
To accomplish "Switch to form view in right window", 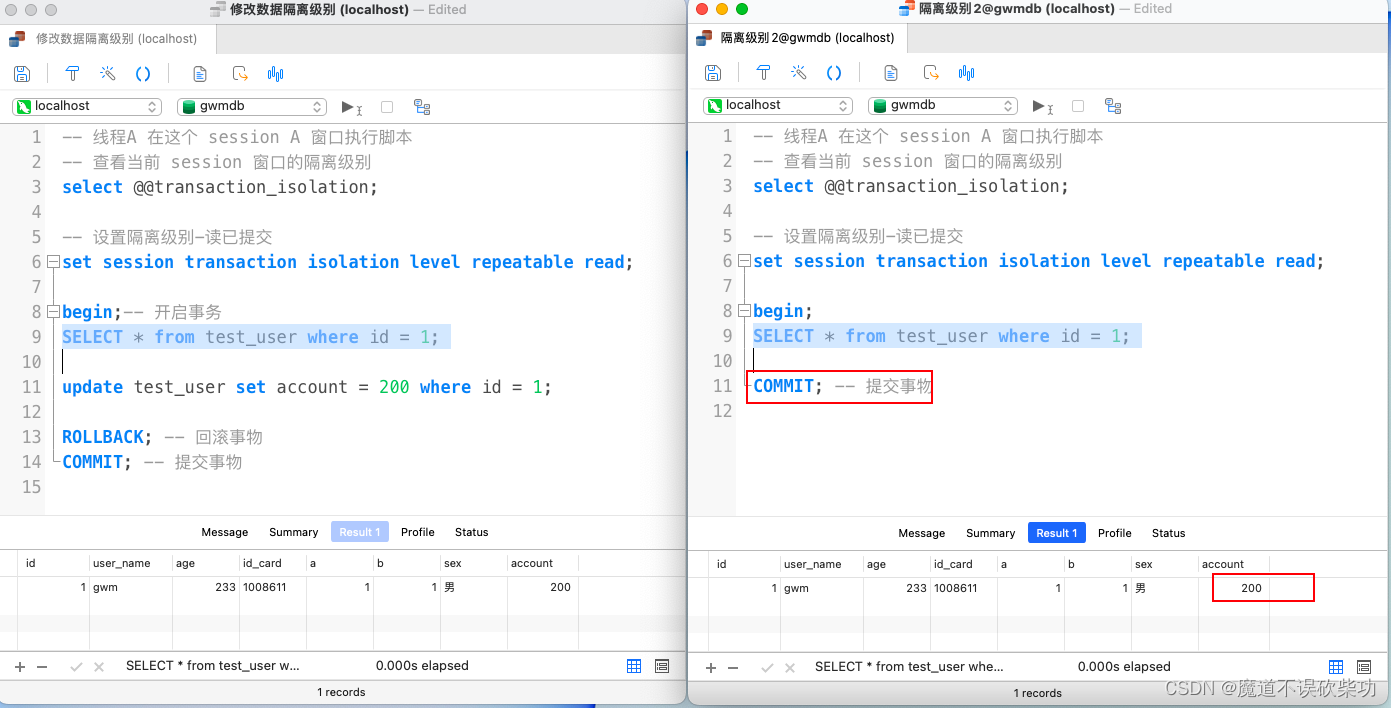I will tap(1364, 667).
